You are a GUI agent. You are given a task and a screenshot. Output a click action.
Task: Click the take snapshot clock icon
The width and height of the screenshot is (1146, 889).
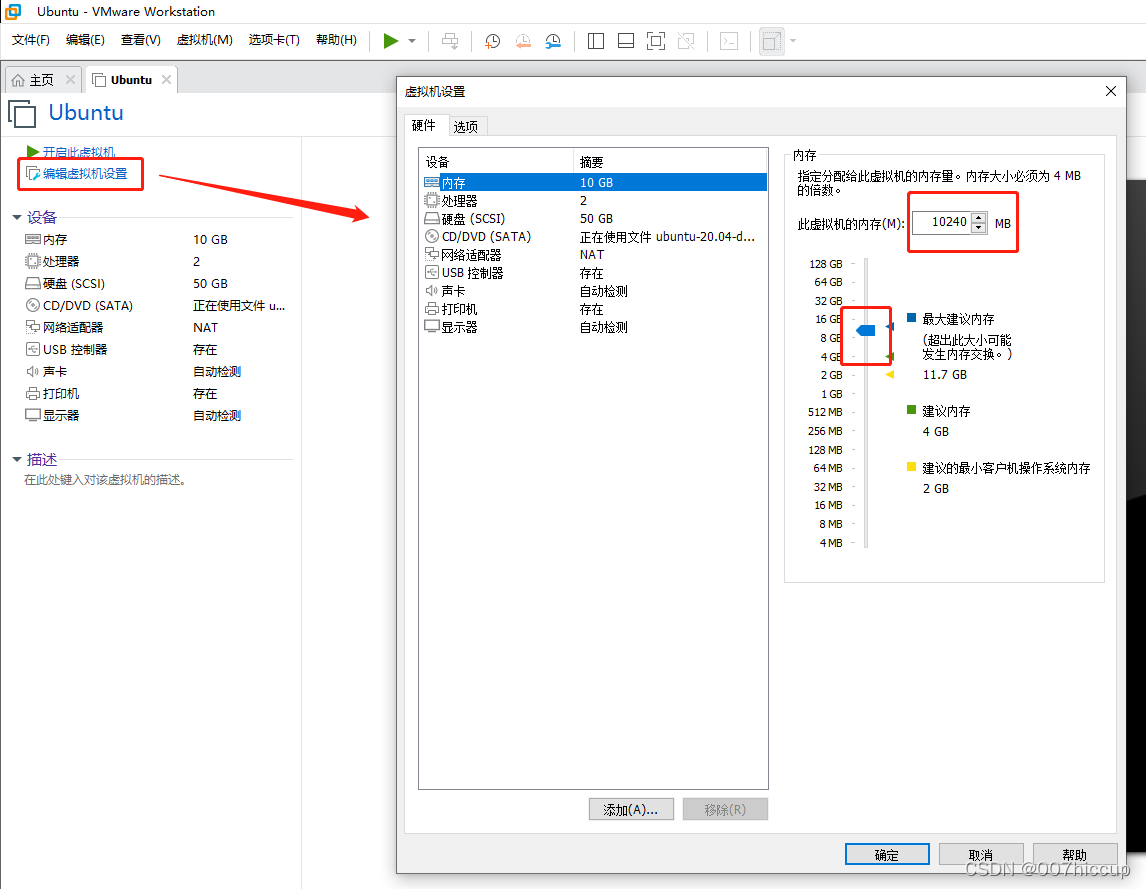pos(493,41)
